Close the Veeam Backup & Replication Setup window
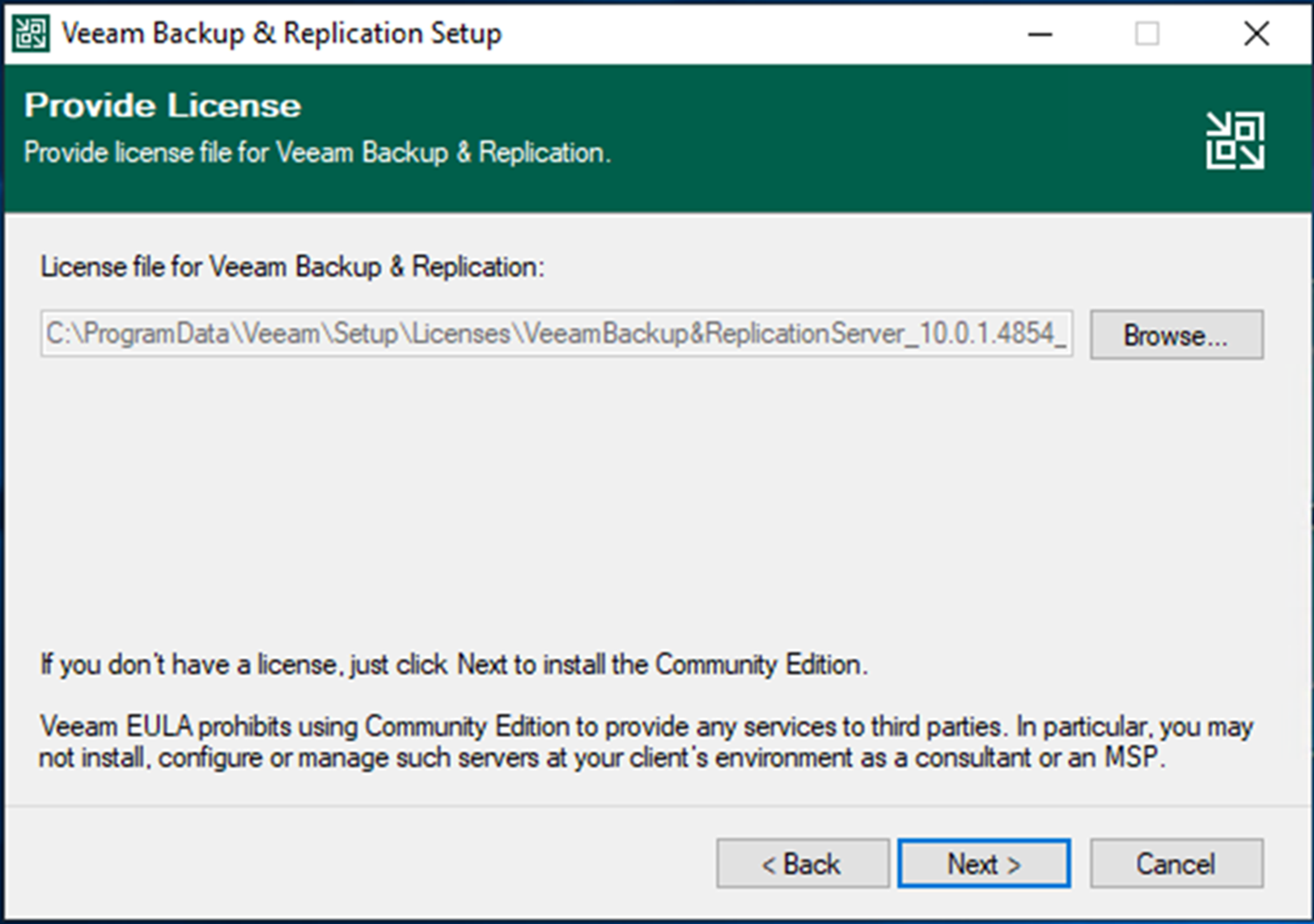 tap(1256, 33)
